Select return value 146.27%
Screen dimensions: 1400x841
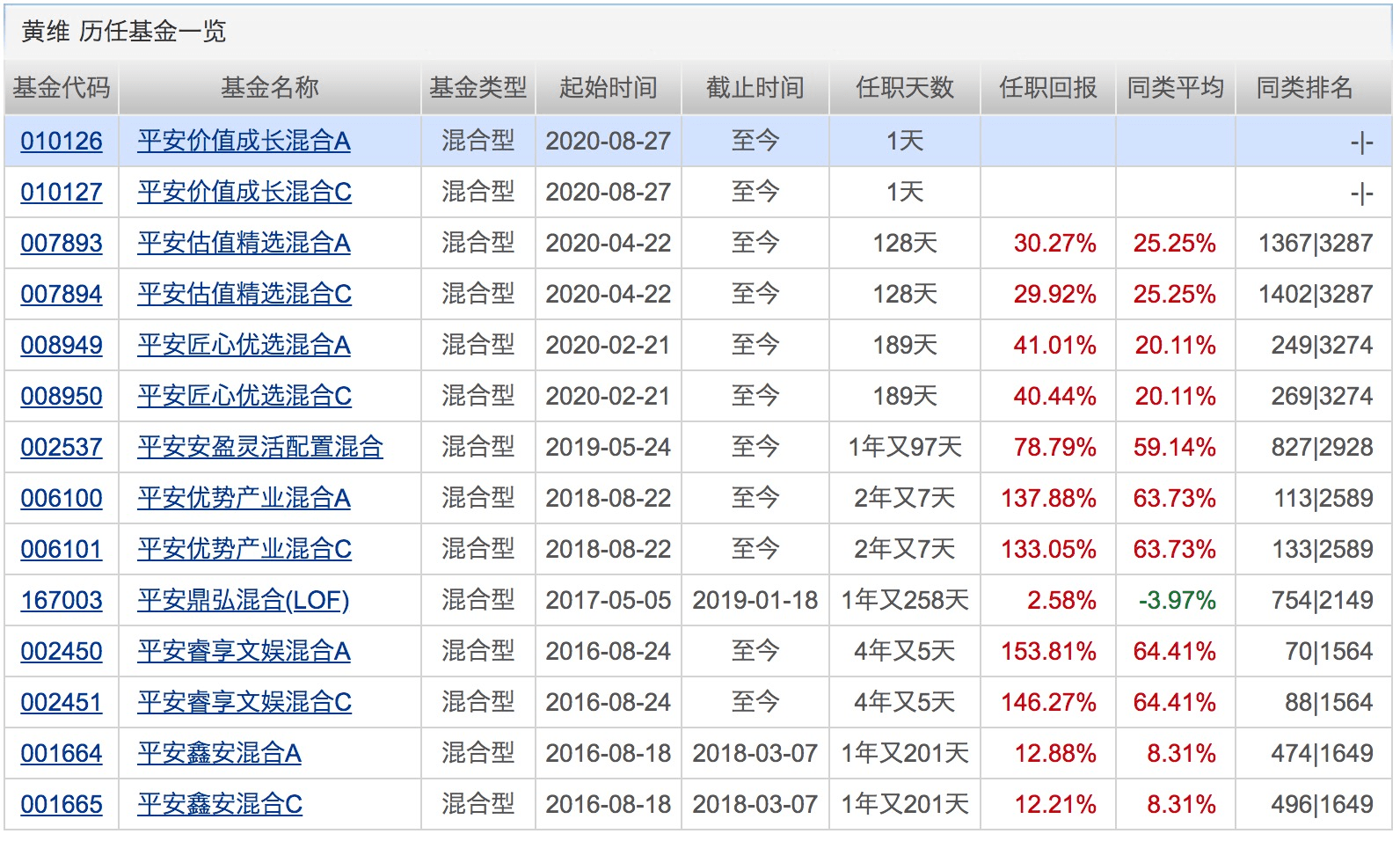1048,702
